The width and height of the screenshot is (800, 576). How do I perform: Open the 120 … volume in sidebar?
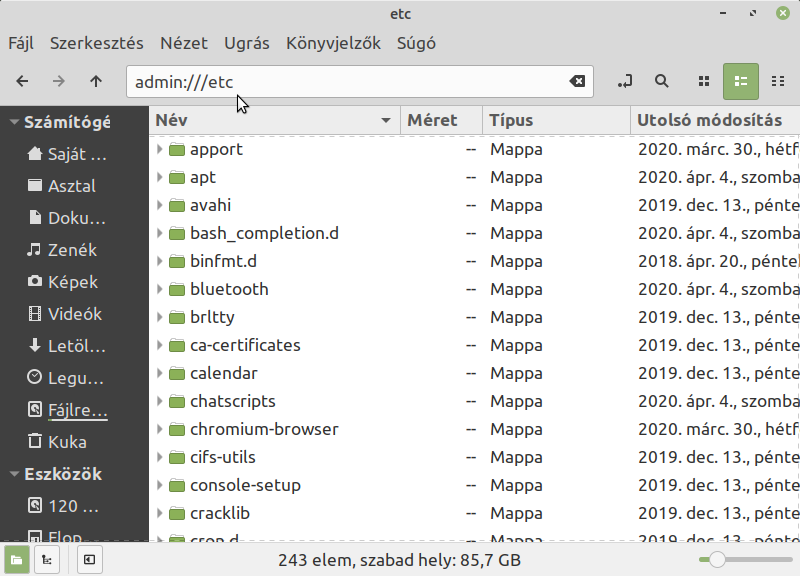pos(63,506)
